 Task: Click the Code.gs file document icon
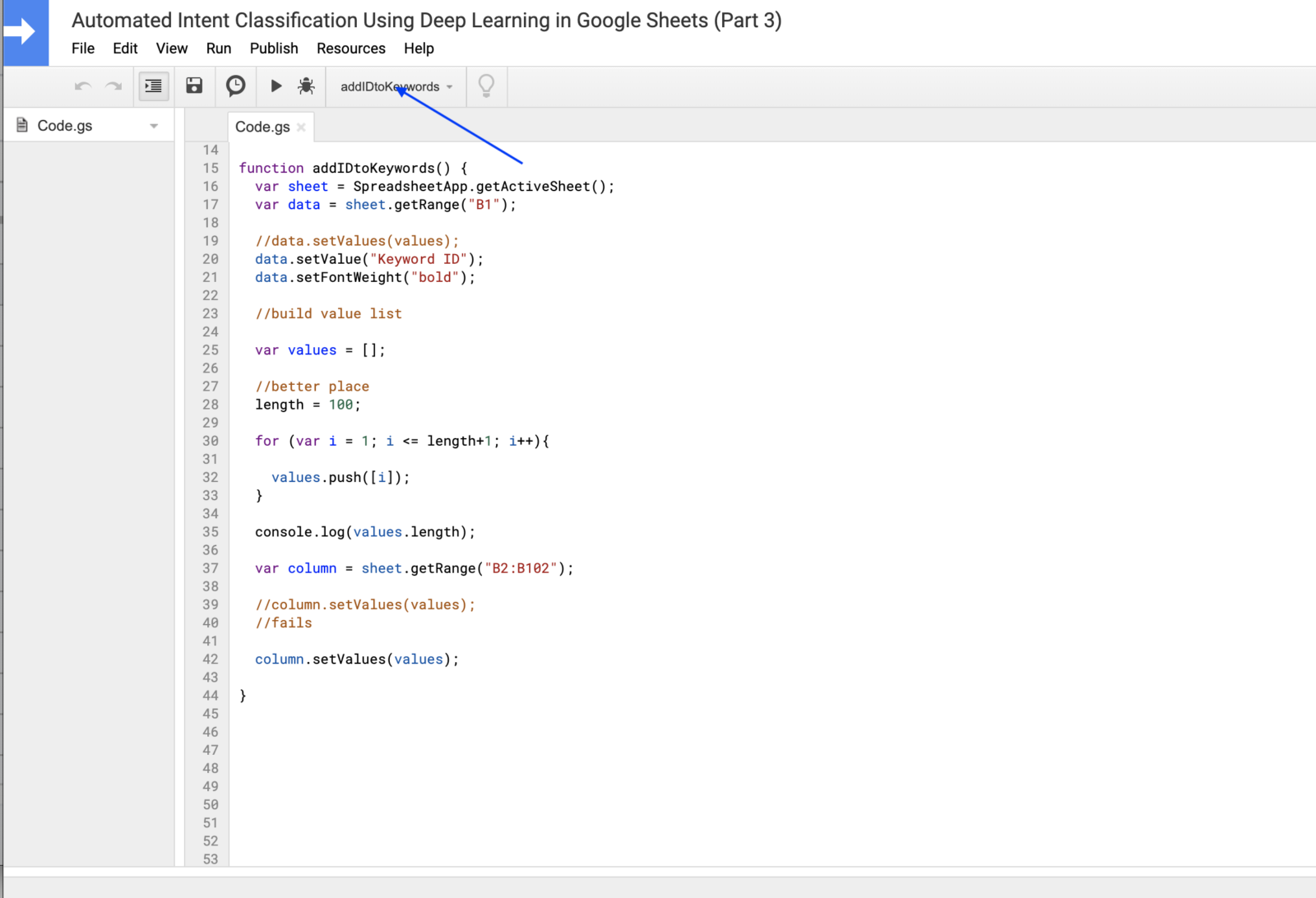(21, 124)
